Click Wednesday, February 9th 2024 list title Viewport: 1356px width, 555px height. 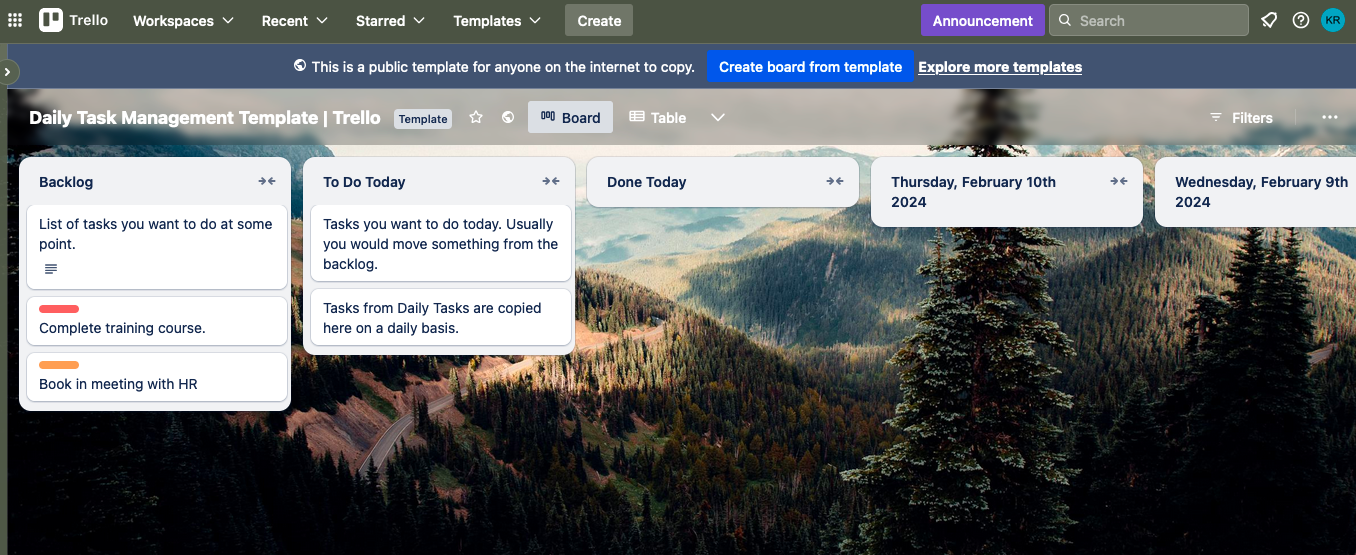click(x=1262, y=192)
